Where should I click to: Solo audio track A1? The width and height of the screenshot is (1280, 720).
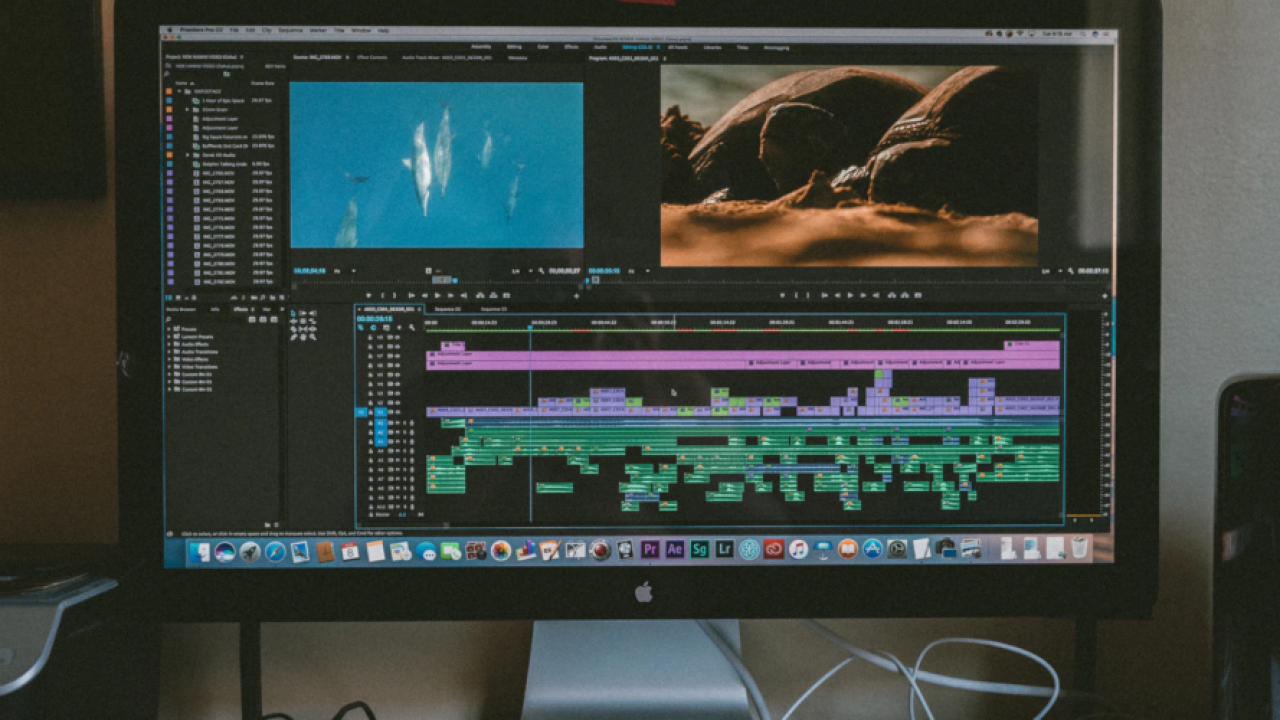[404, 423]
